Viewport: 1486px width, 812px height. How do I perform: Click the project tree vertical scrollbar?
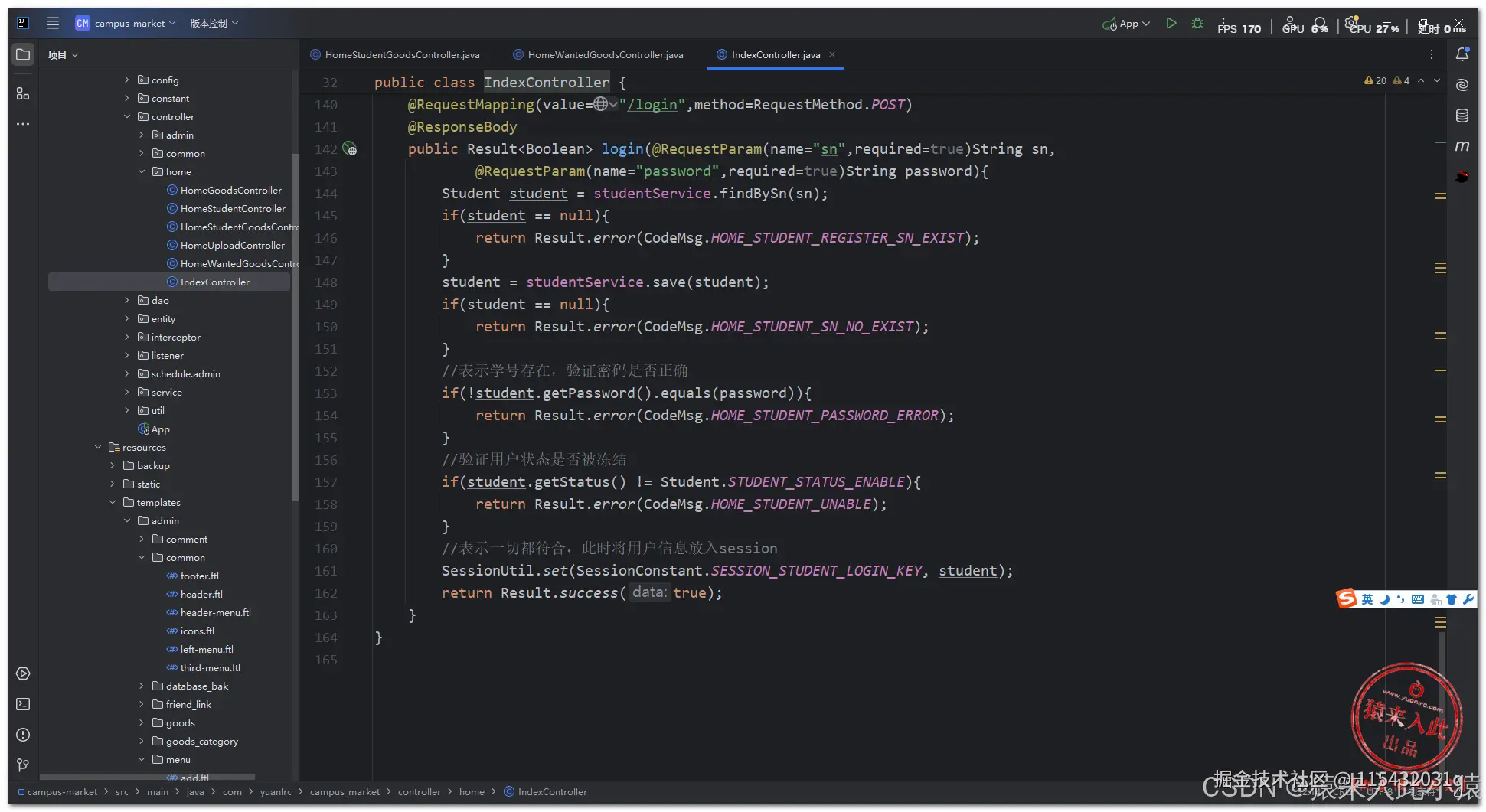295,328
